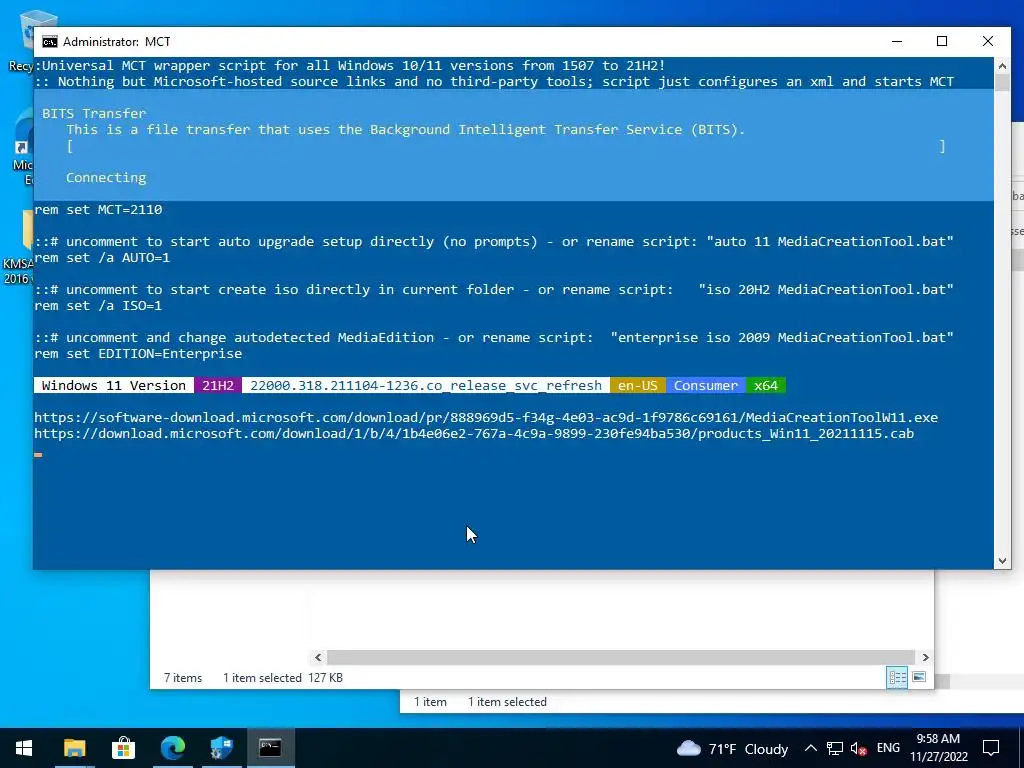Click the Windows 11 Version label
Viewport: 1024px width, 768px height.
pos(114,386)
